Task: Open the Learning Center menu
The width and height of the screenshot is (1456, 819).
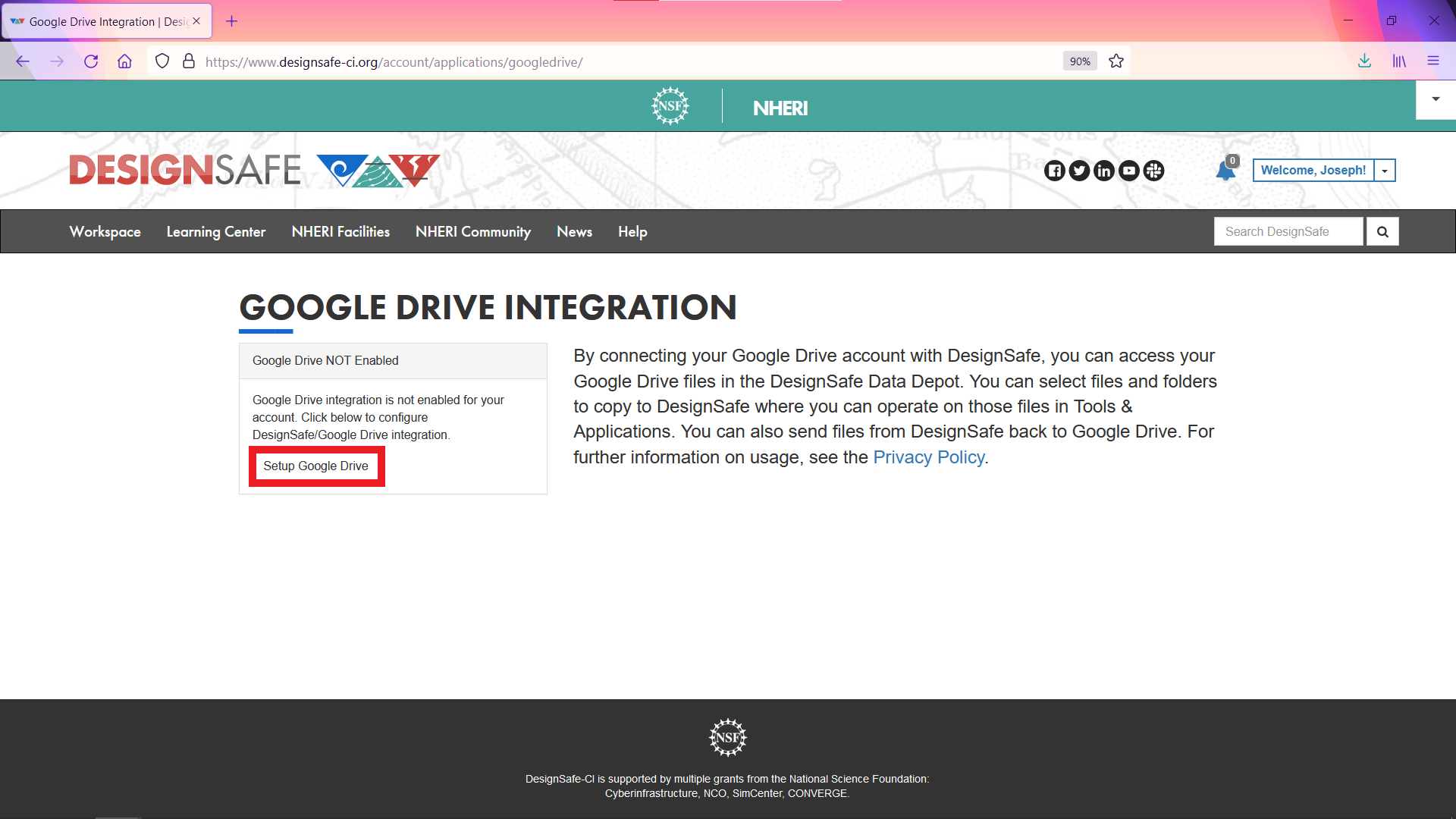Action: click(x=216, y=232)
